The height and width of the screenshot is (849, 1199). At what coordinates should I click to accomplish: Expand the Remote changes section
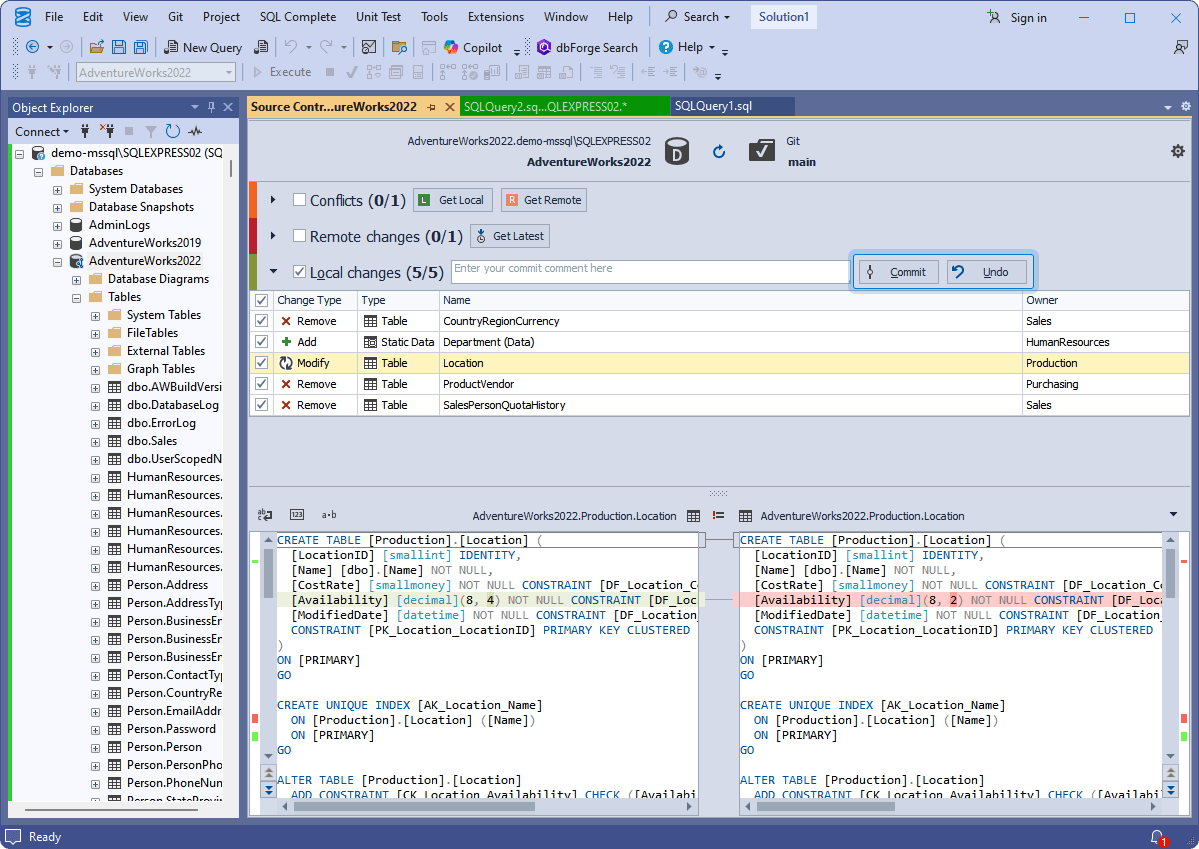click(271, 236)
